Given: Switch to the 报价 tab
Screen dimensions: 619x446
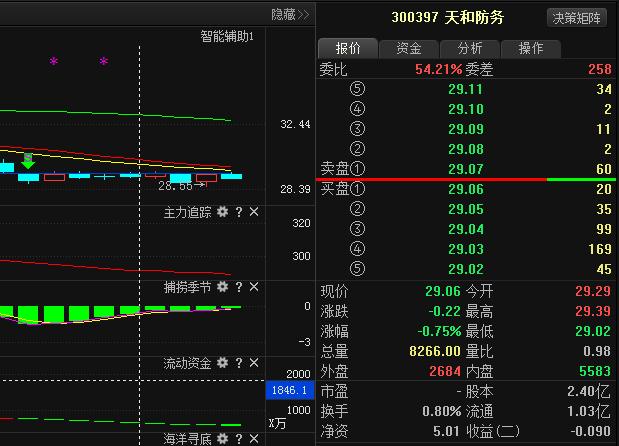Looking at the screenshot, I should pyautogui.click(x=348, y=49).
